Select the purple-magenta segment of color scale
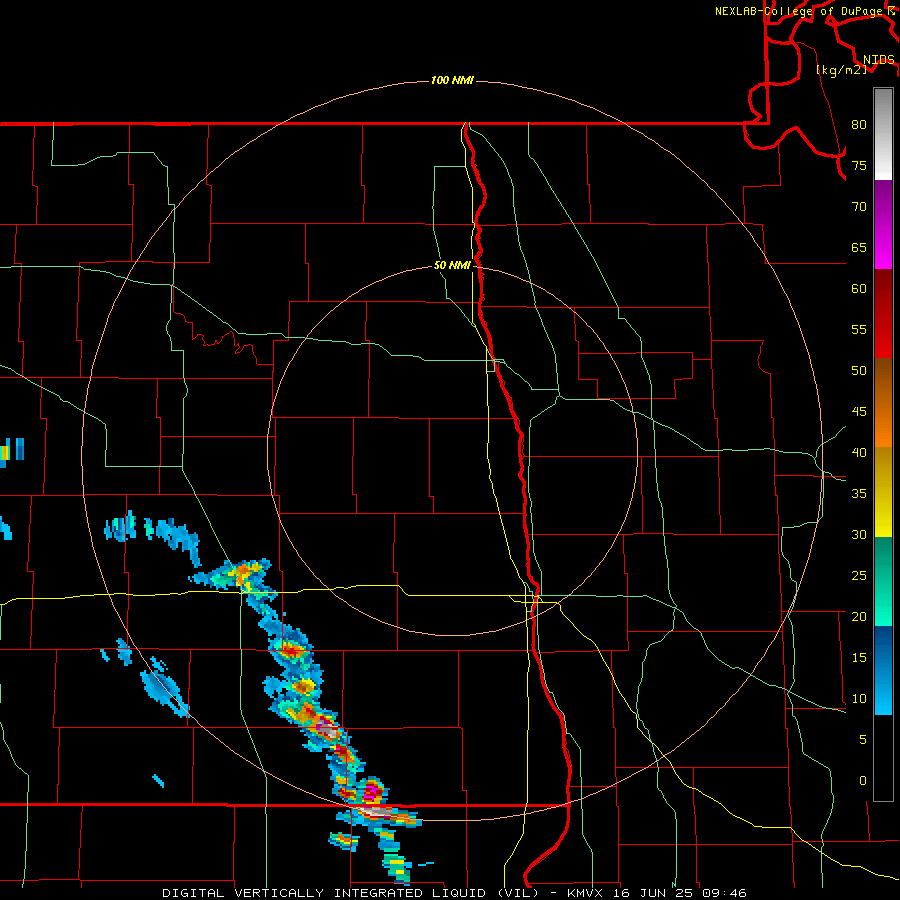The image size is (900, 900). coord(883,224)
